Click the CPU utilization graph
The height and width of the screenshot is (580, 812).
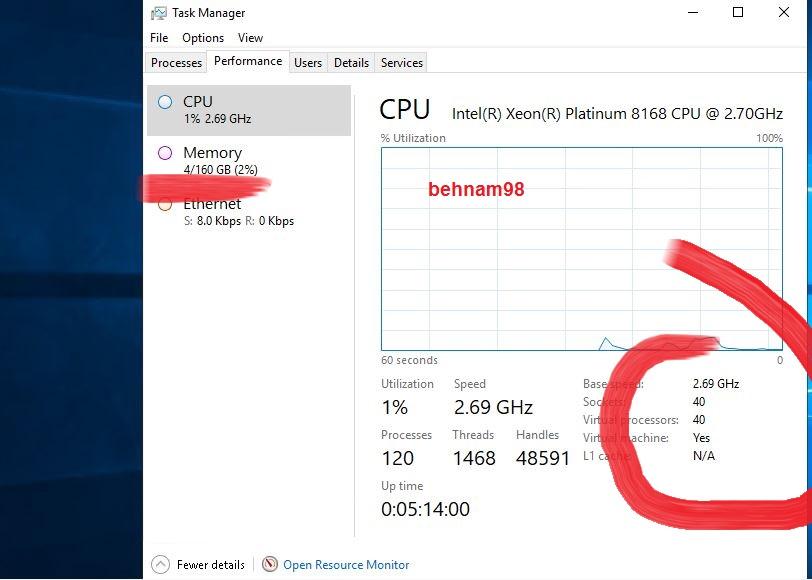click(582, 249)
